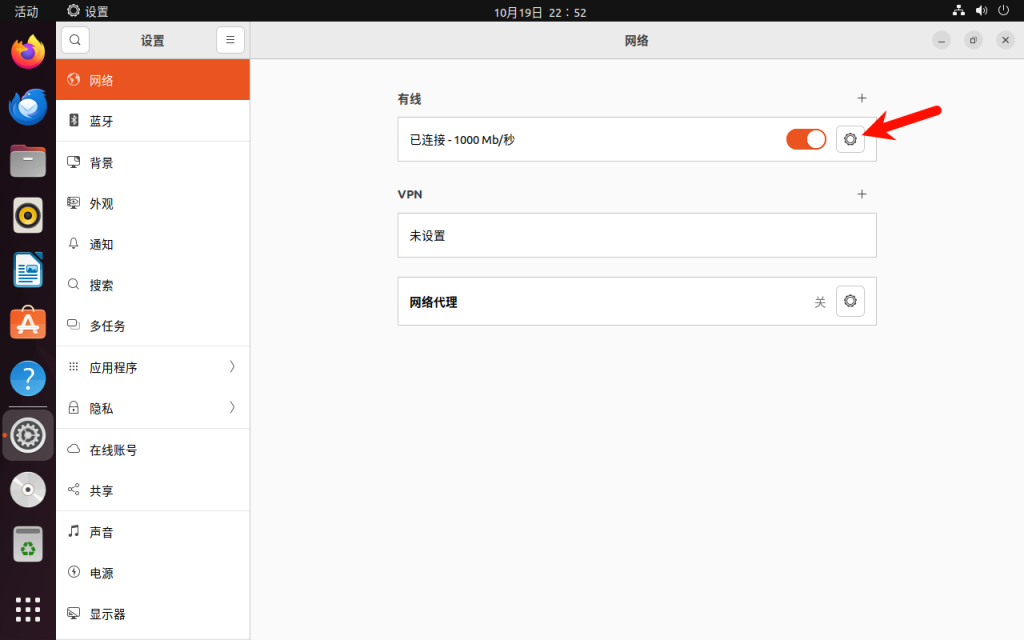
Task: Open wired connection gear settings
Action: 850,139
